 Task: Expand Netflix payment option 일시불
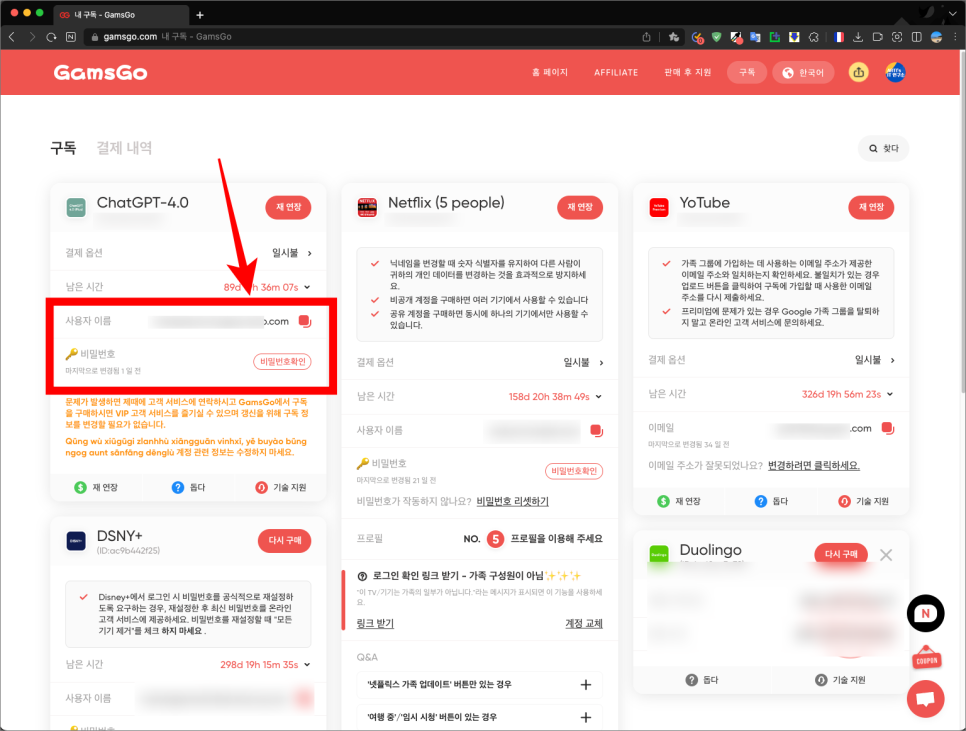pyautogui.click(x=583, y=362)
